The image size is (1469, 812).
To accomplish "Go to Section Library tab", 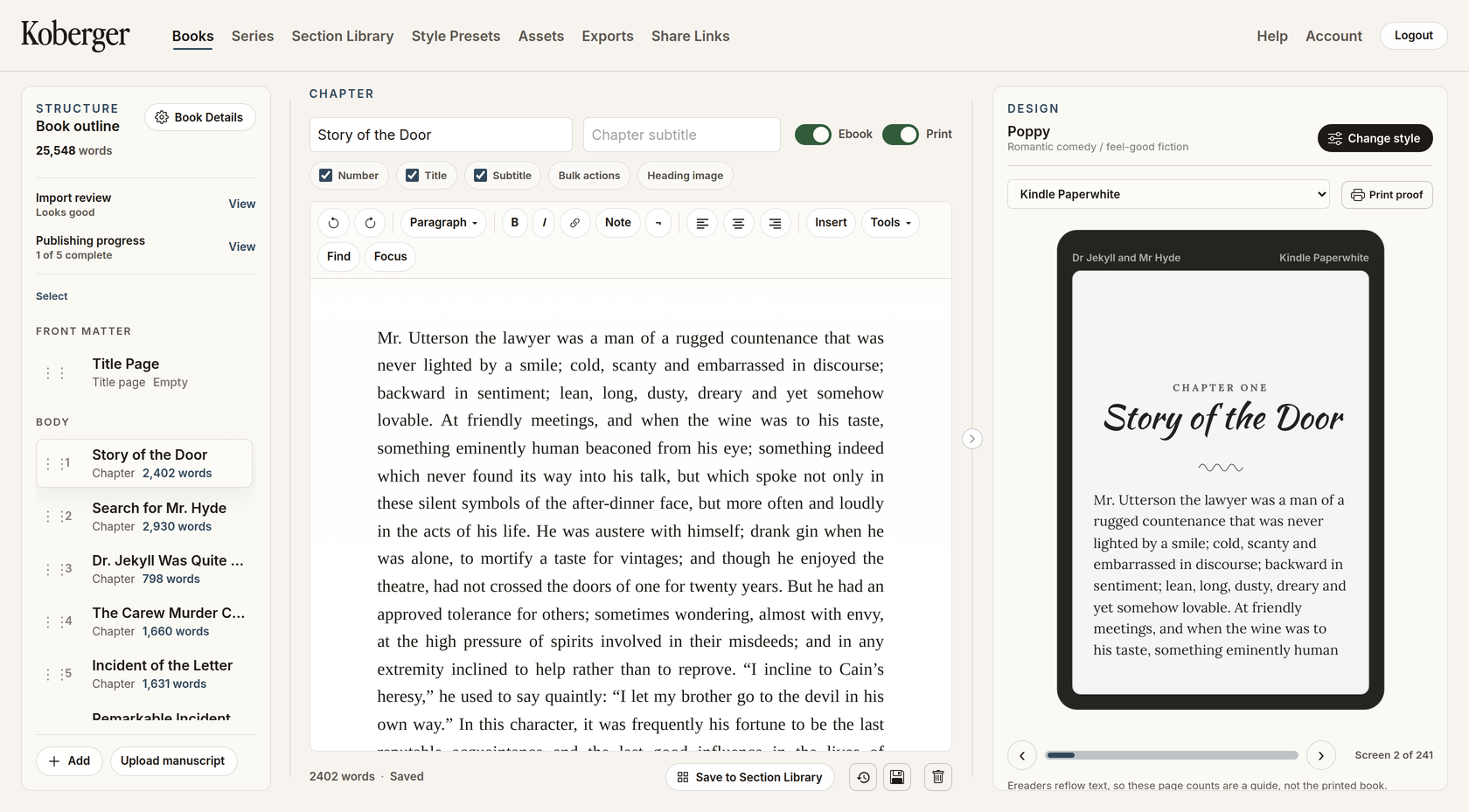I will (343, 36).
